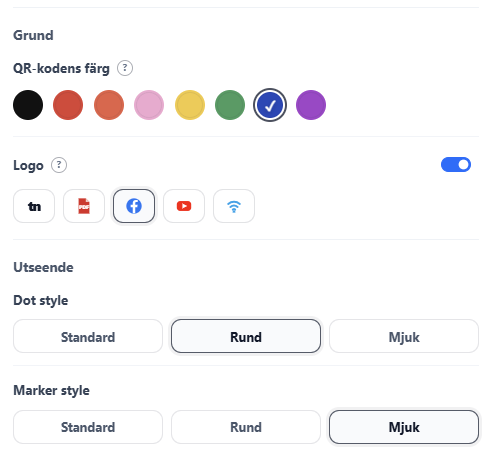
Task: Pick the YouTube logo icon
Action: 184,206
